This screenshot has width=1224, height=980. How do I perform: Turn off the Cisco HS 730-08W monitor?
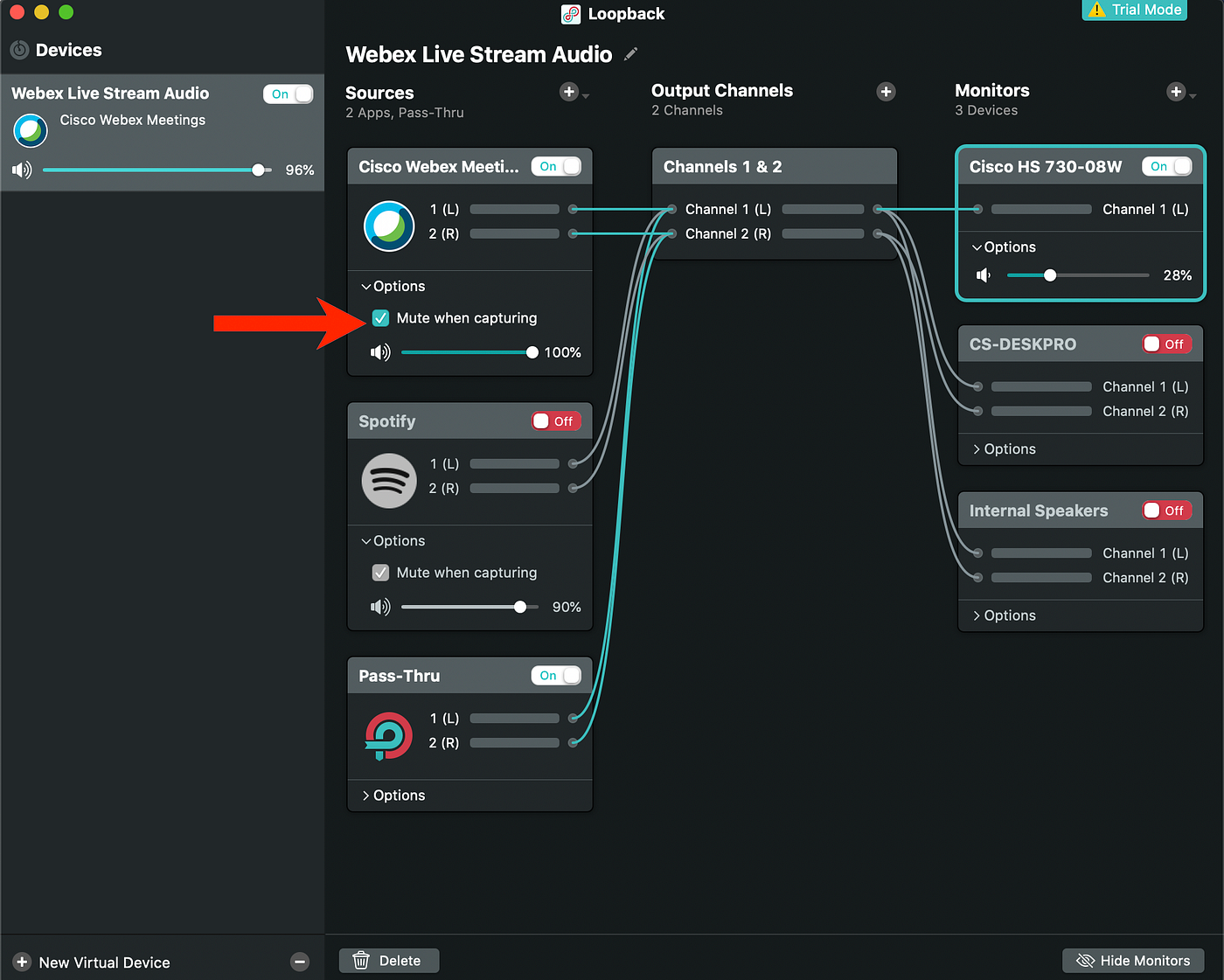(x=1166, y=166)
